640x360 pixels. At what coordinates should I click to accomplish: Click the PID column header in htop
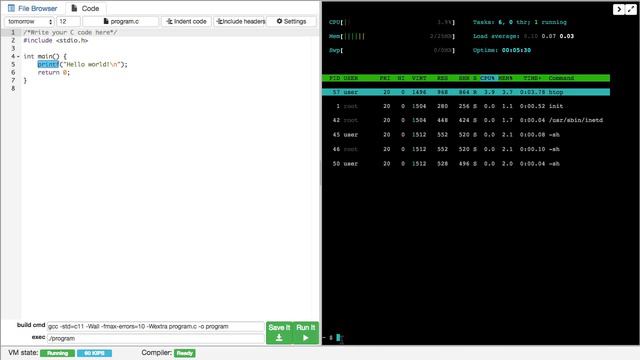(334, 78)
